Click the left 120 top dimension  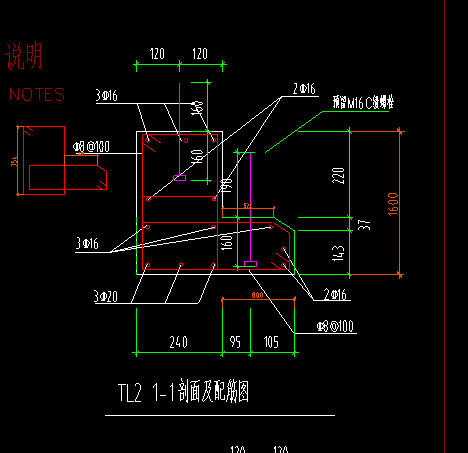(x=157, y=54)
